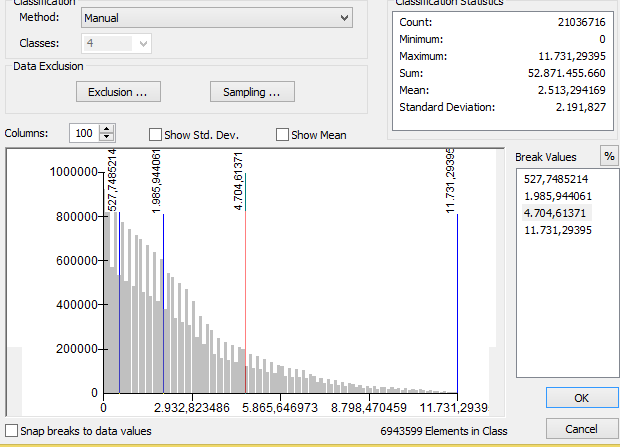Click the 1.985,944061 break line on the histogram

(164, 300)
